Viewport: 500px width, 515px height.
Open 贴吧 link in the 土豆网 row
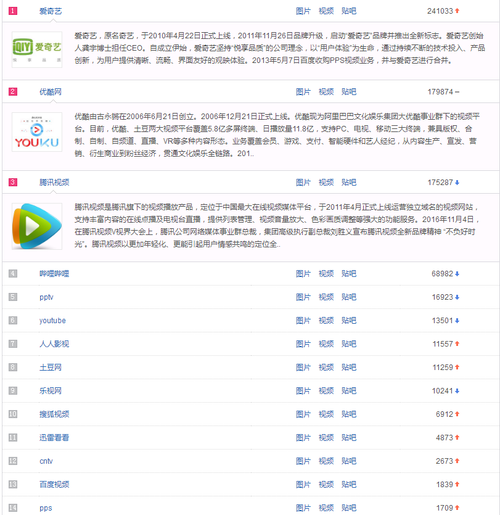pyautogui.click(x=349, y=367)
